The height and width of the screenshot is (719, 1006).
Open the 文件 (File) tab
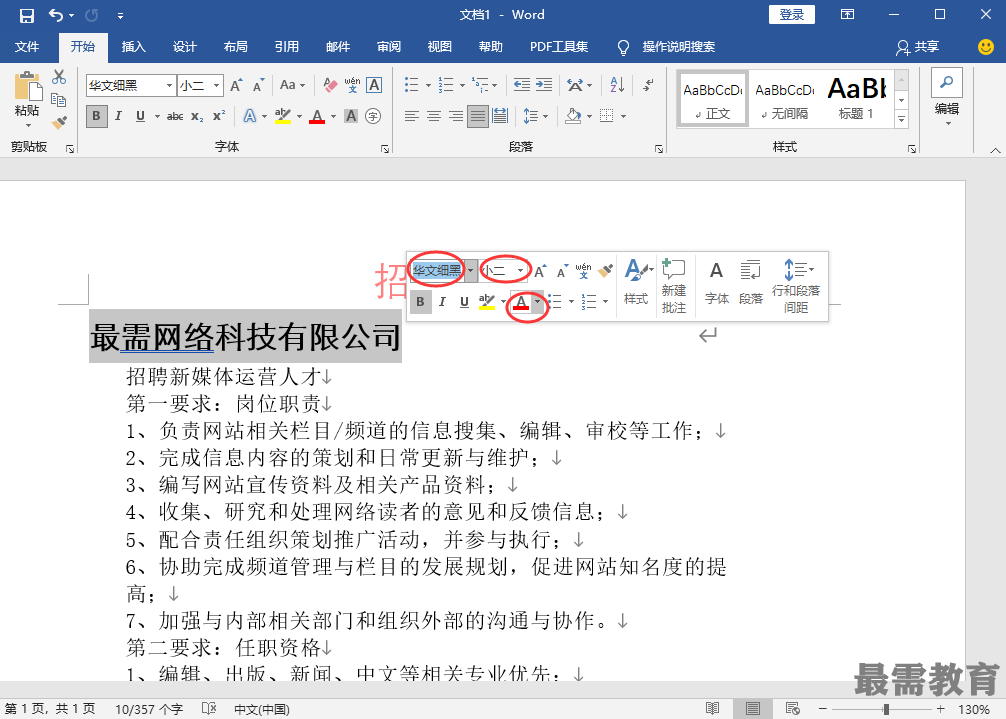tap(27, 47)
